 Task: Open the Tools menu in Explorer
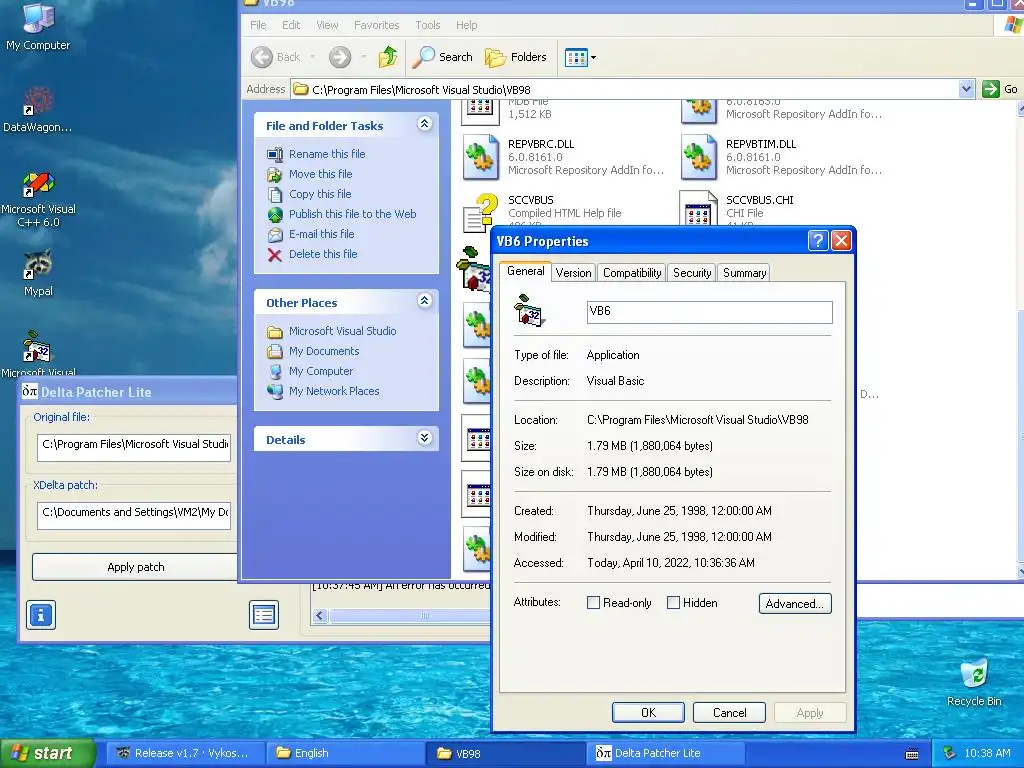tap(428, 25)
